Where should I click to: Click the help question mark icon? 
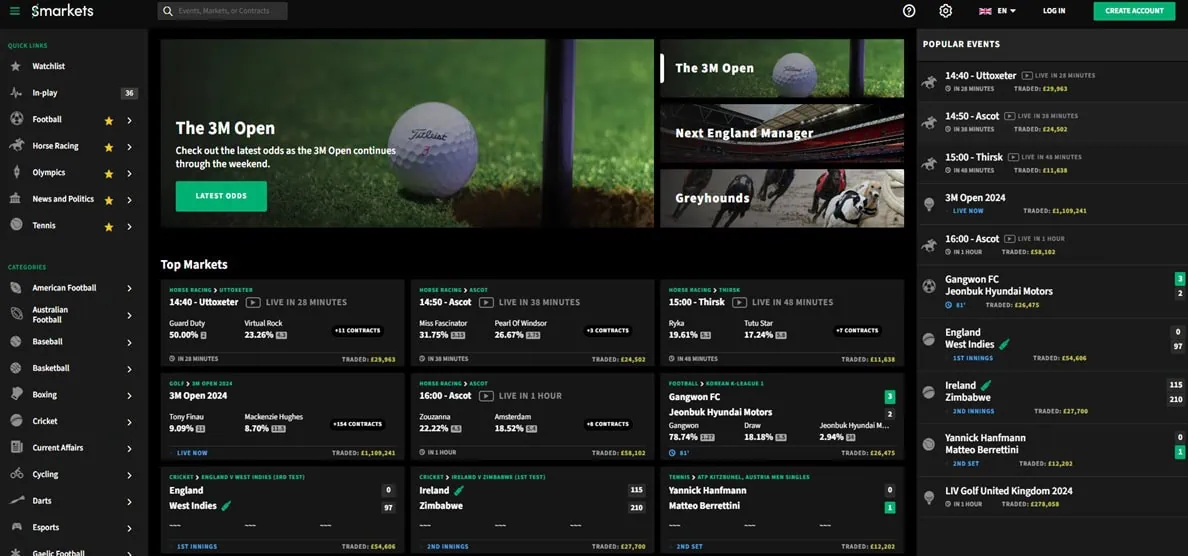[909, 11]
